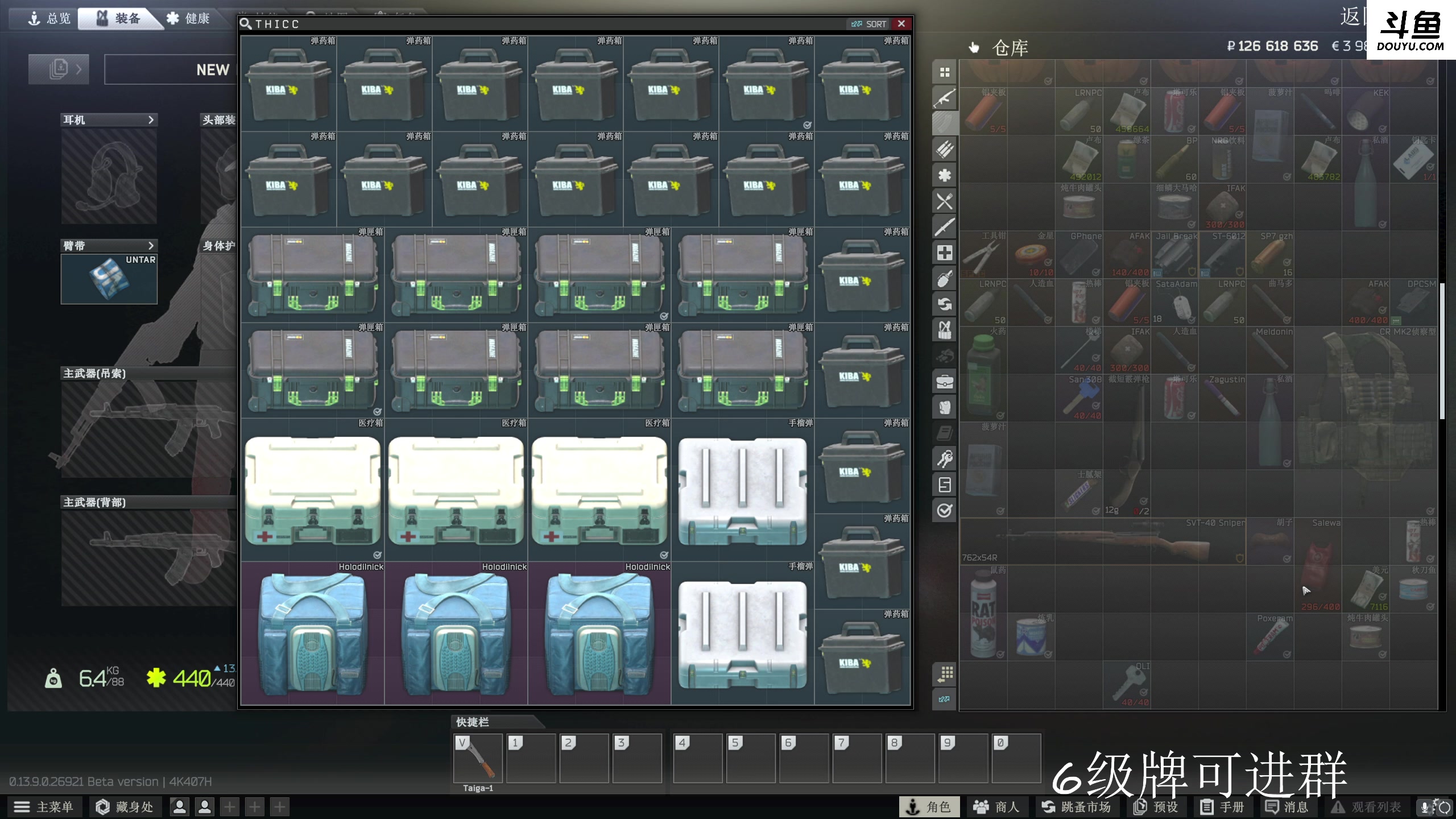Expand the document-stack button chevron near NEW
The width and height of the screenshot is (1456, 819).
(x=78, y=69)
